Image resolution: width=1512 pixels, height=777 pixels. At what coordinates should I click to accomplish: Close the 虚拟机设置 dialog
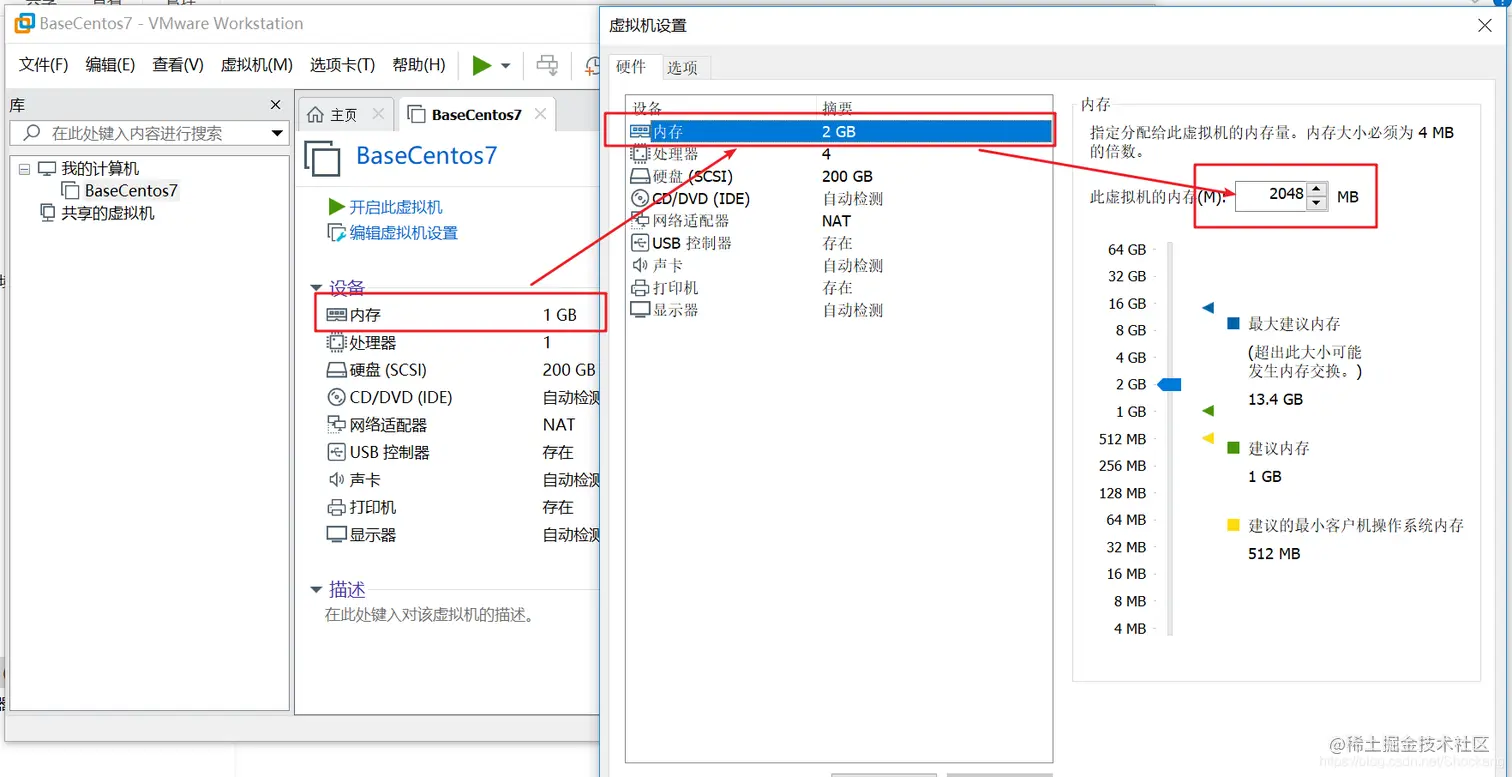[1485, 26]
